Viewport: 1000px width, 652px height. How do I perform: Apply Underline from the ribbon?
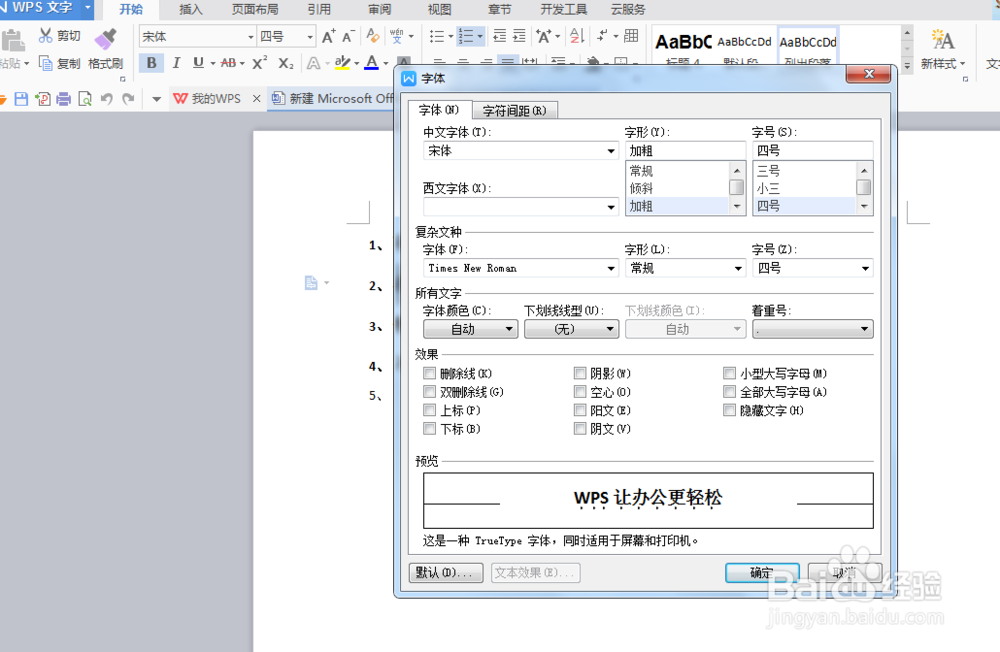pyautogui.click(x=198, y=63)
